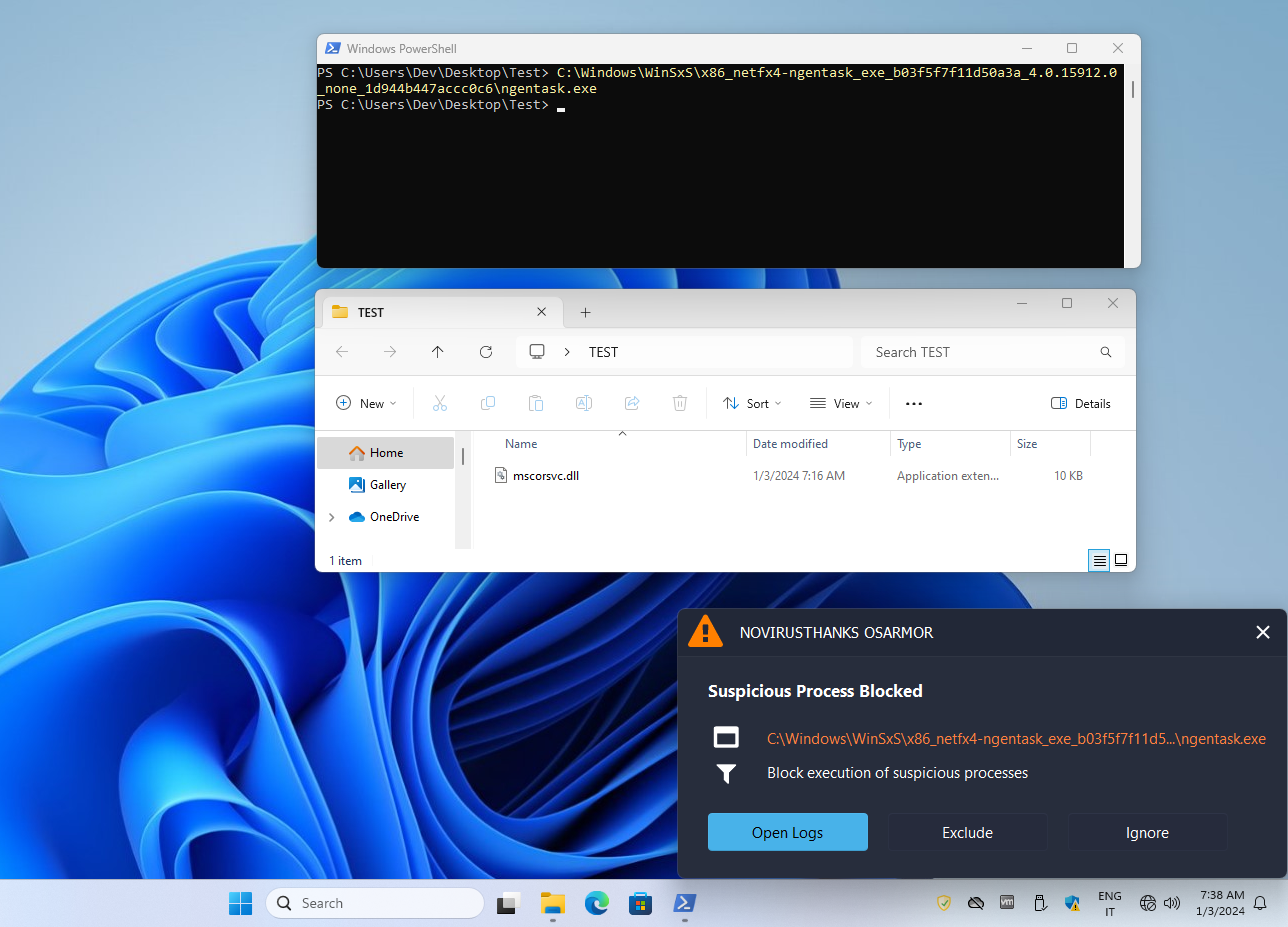
Task: Toggle the Details pane in Explorer
Action: [1081, 403]
